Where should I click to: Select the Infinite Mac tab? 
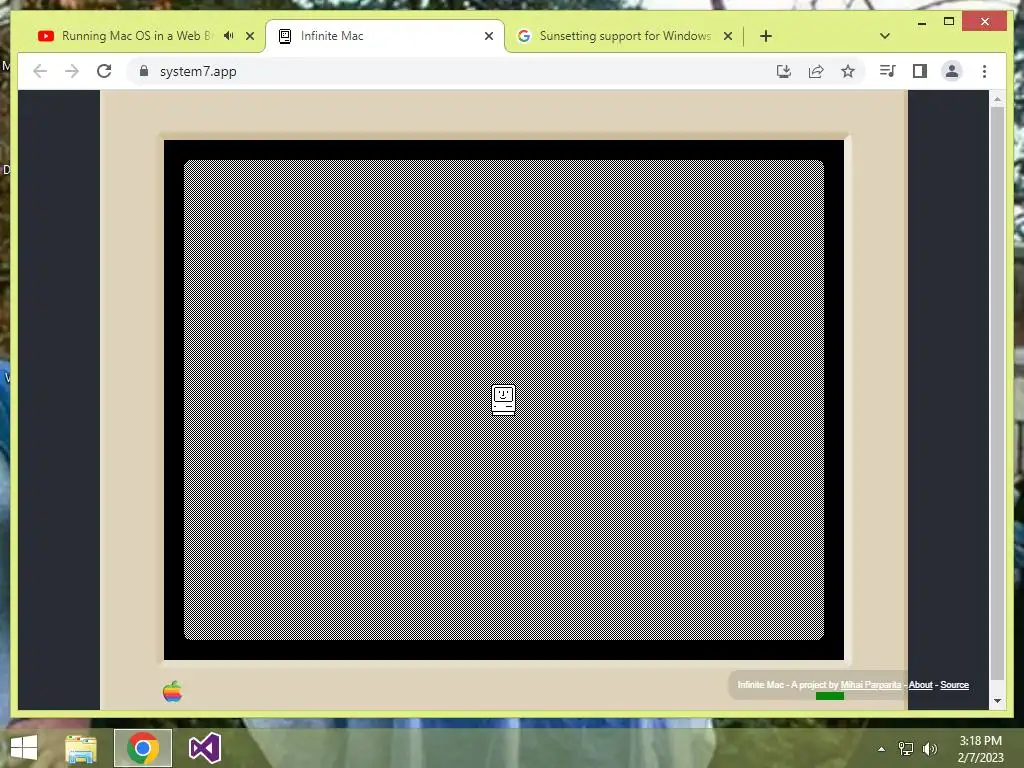tap(385, 36)
